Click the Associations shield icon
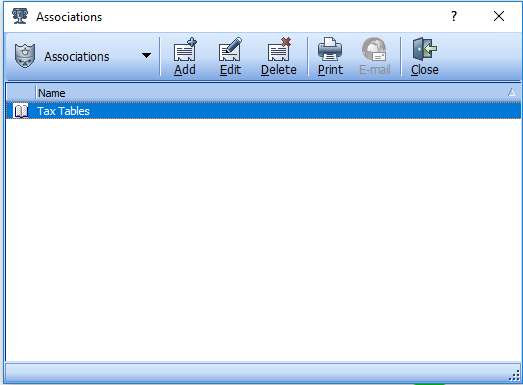This screenshot has width=523, height=385. point(25,56)
